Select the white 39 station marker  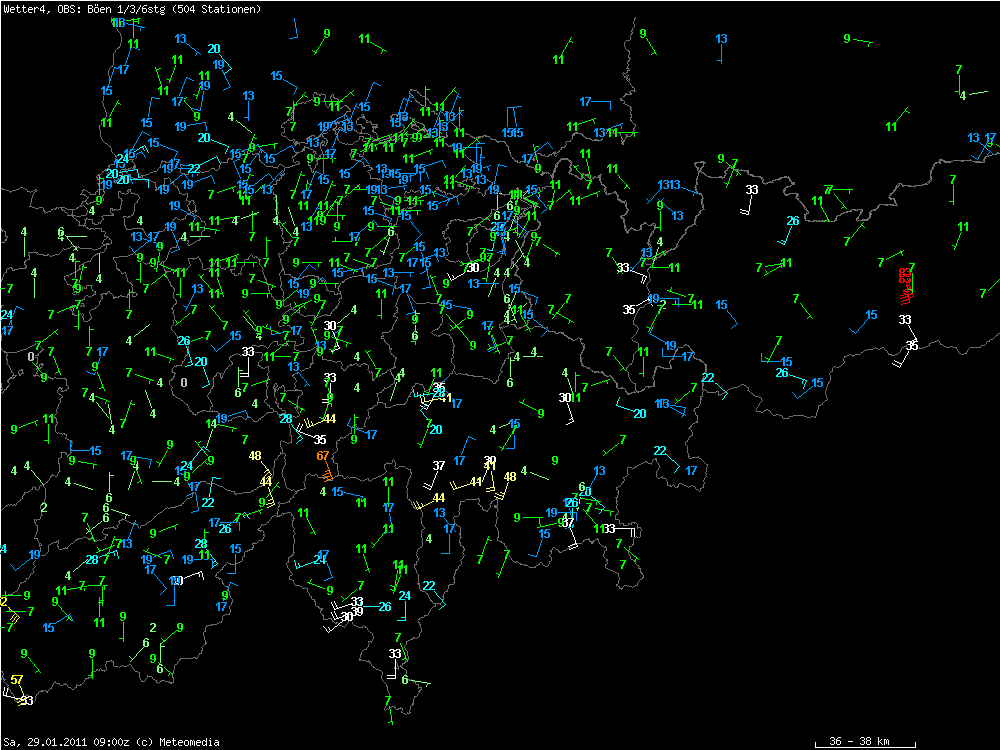(x=357, y=611)
